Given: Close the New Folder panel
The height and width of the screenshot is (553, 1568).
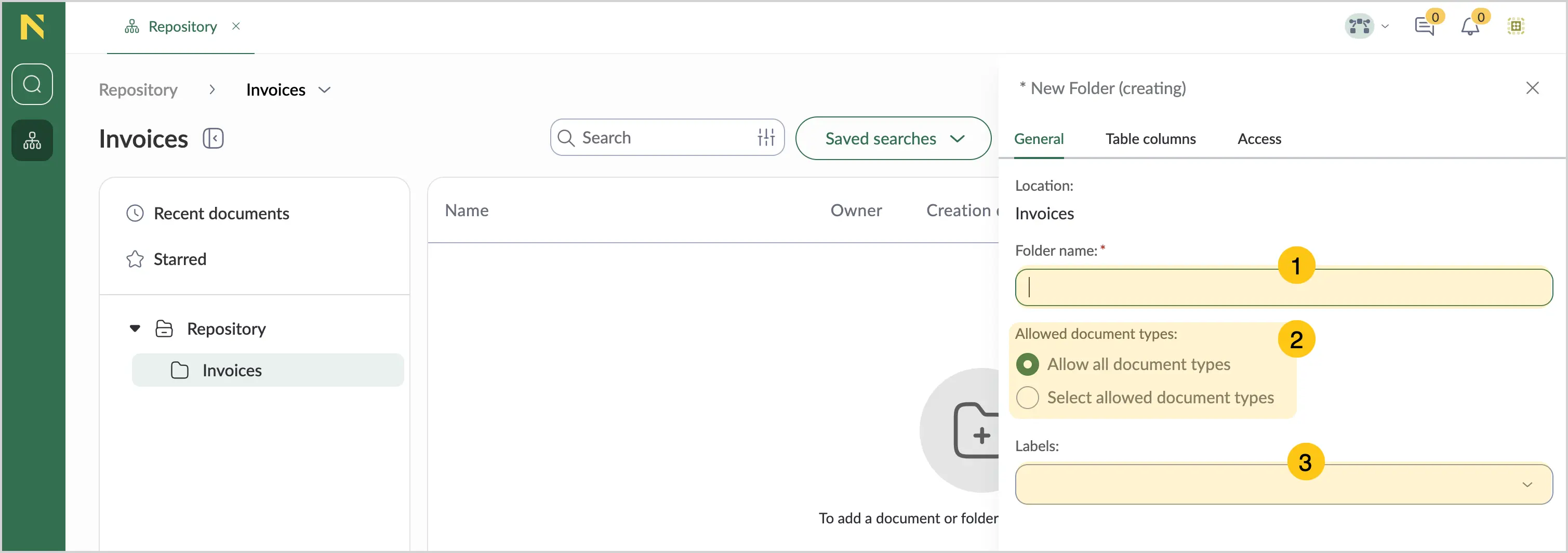Looking at the screenshot, I should click(1532, 88).
